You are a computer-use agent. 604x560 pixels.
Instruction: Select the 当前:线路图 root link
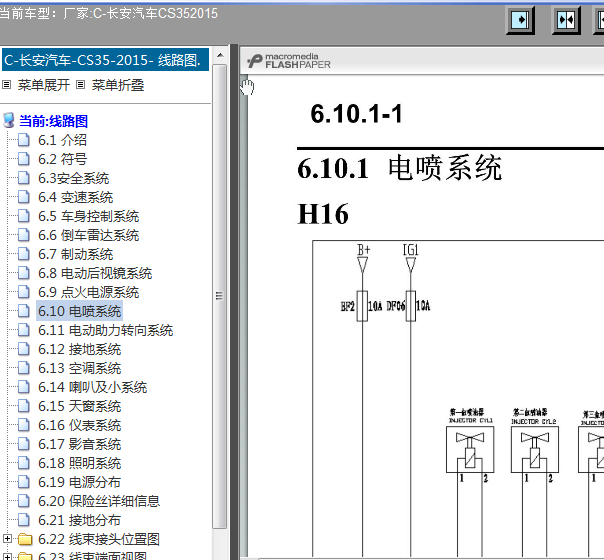pos(54,121)
